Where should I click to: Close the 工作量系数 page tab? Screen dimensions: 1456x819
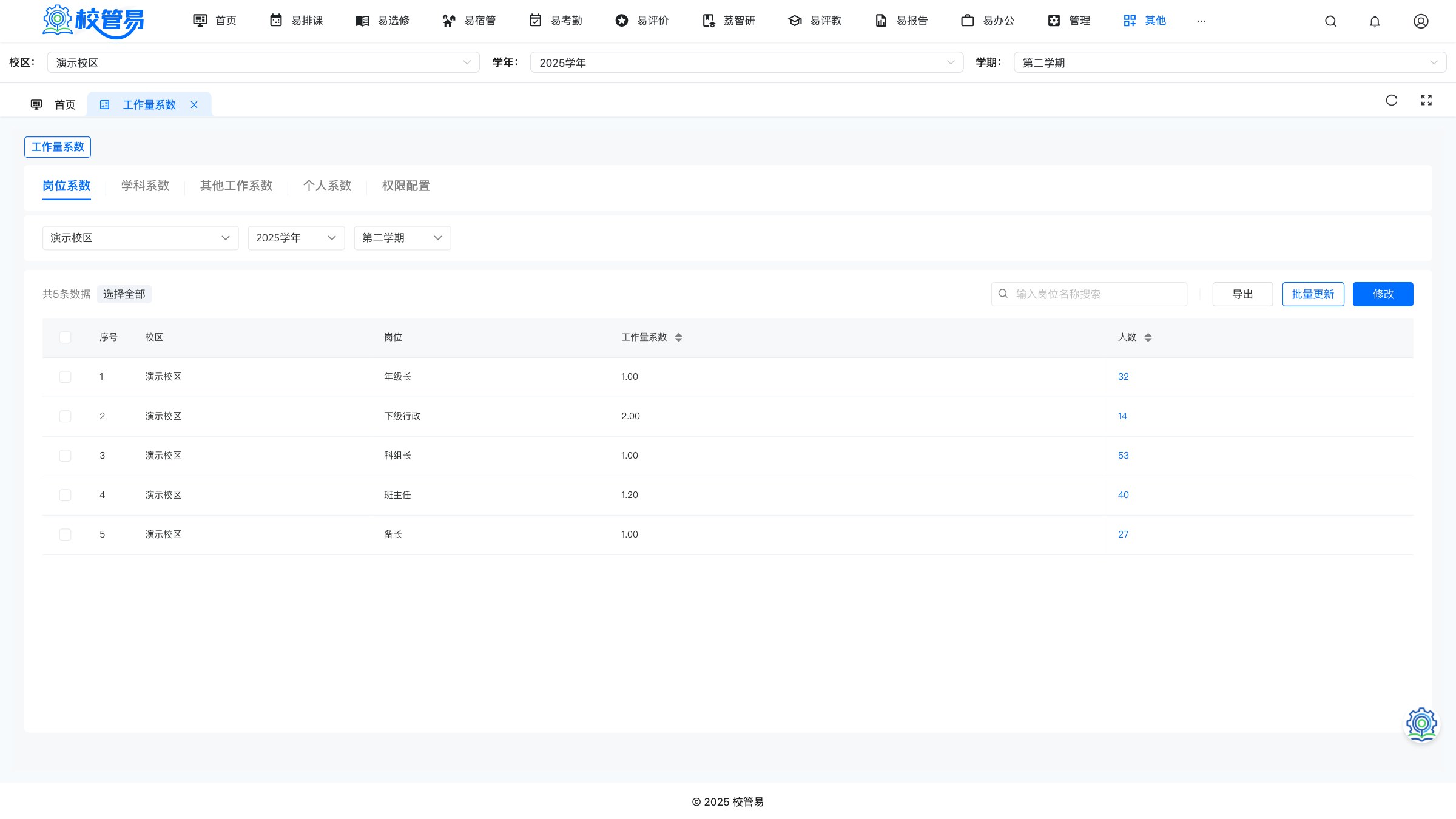coord(194,105)
